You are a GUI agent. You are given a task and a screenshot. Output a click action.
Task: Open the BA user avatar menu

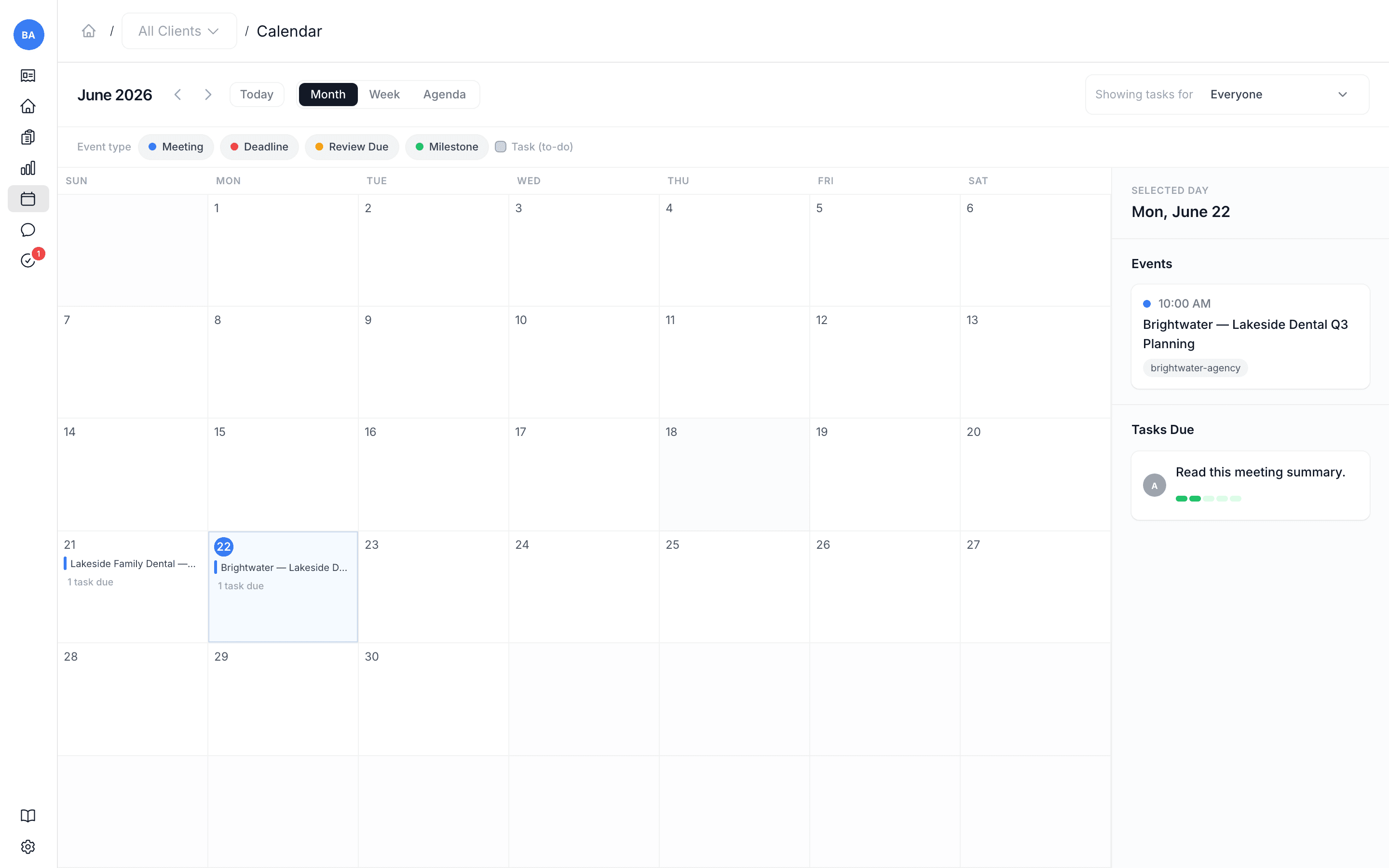28,34
